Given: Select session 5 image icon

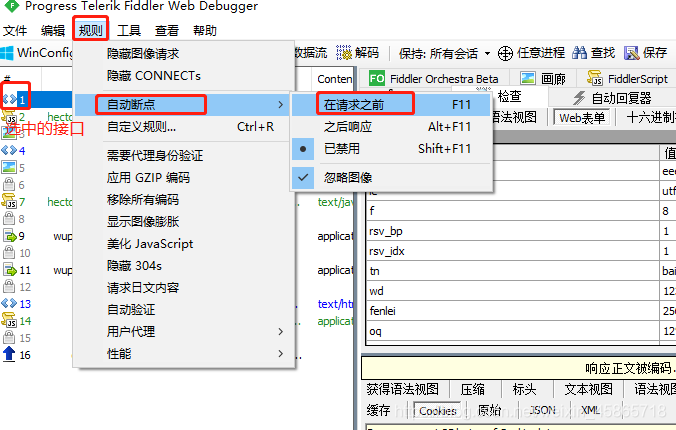Looking at the screenshot, I should [x=9, y=167].
